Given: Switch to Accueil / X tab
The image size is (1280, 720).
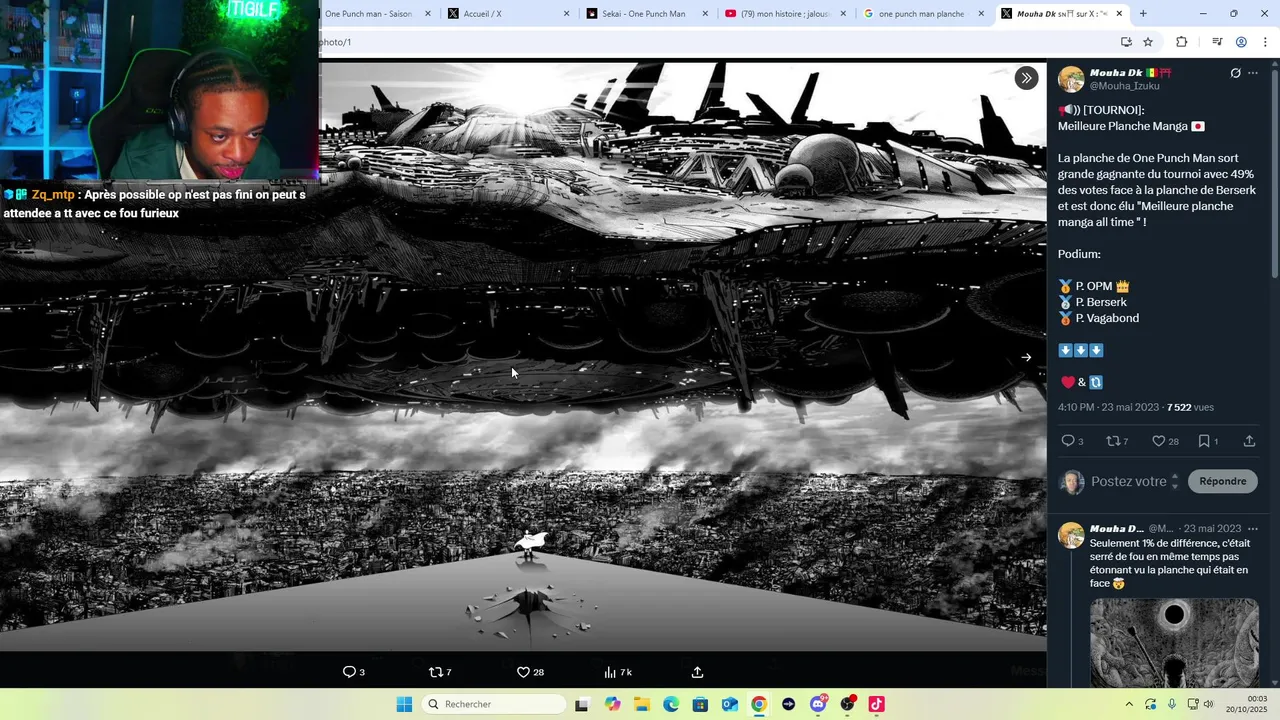Looking at the screenshot, I should (509, 14).
